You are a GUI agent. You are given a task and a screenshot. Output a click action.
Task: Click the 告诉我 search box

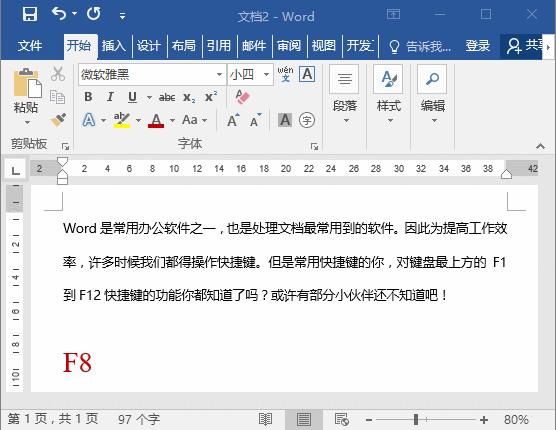tap(420, 46)
